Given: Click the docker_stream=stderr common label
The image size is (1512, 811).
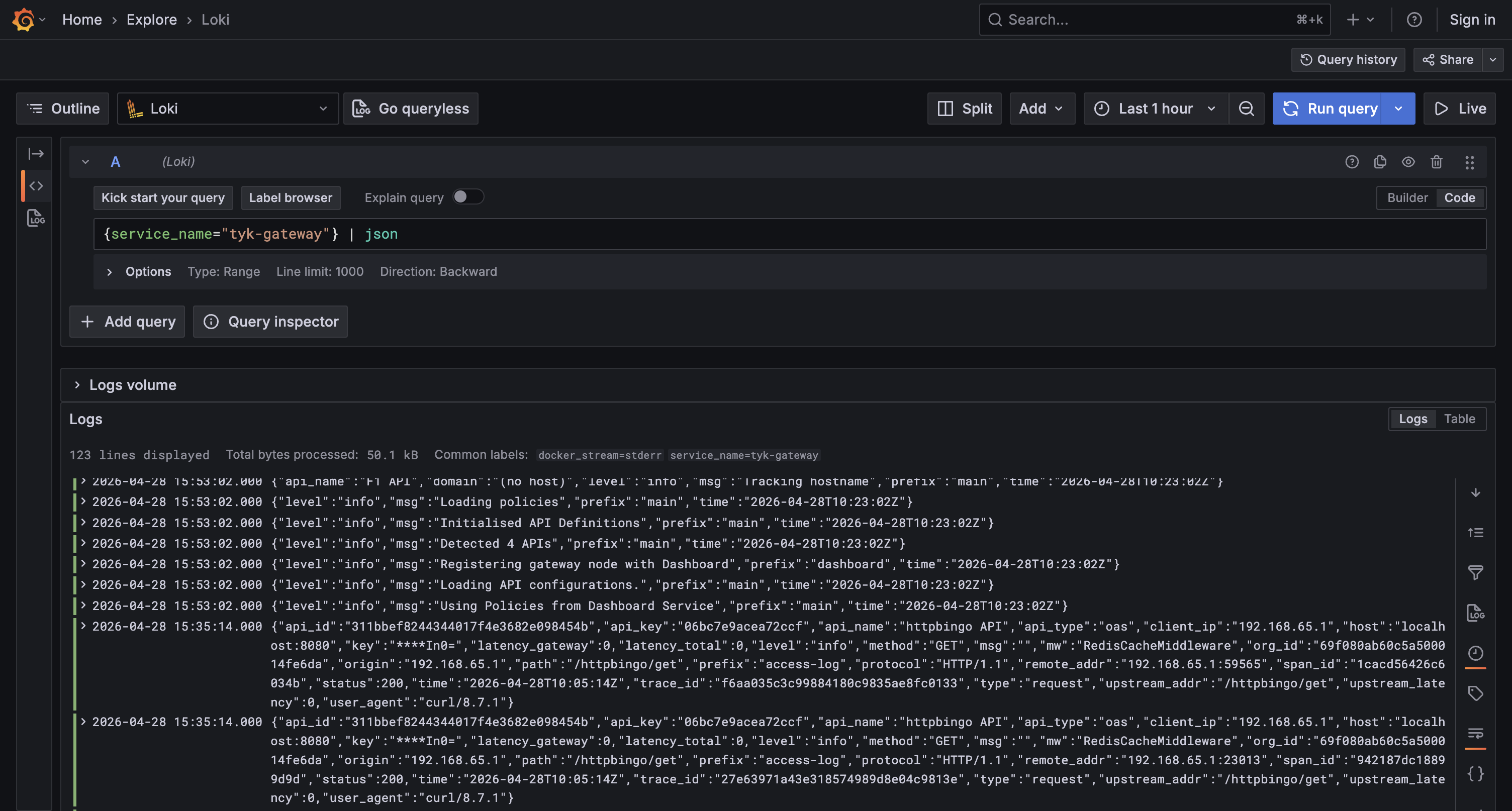Looking at the screenshot, I should 600,455.
